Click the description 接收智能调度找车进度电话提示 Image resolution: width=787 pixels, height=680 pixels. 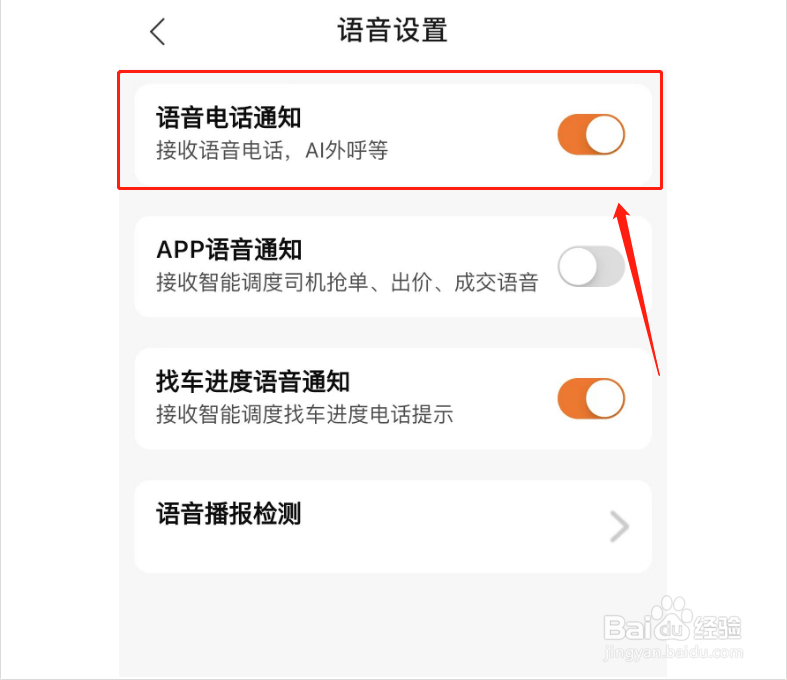pos(305,414)
